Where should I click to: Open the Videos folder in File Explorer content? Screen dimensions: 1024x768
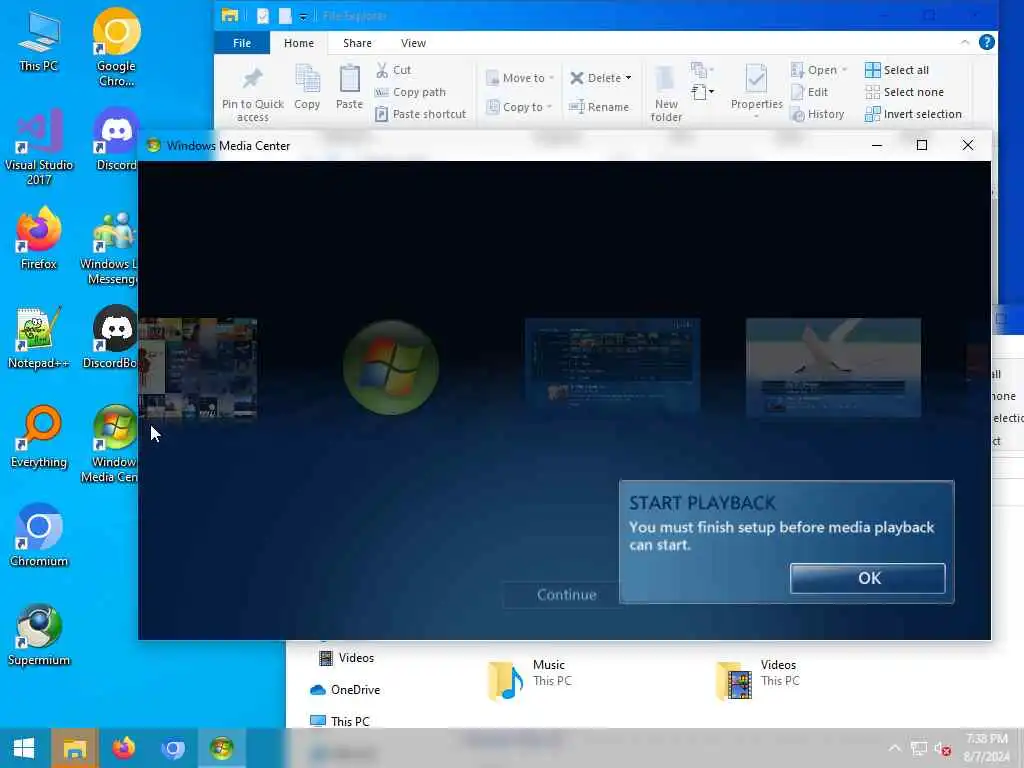[x=758, y=679]
